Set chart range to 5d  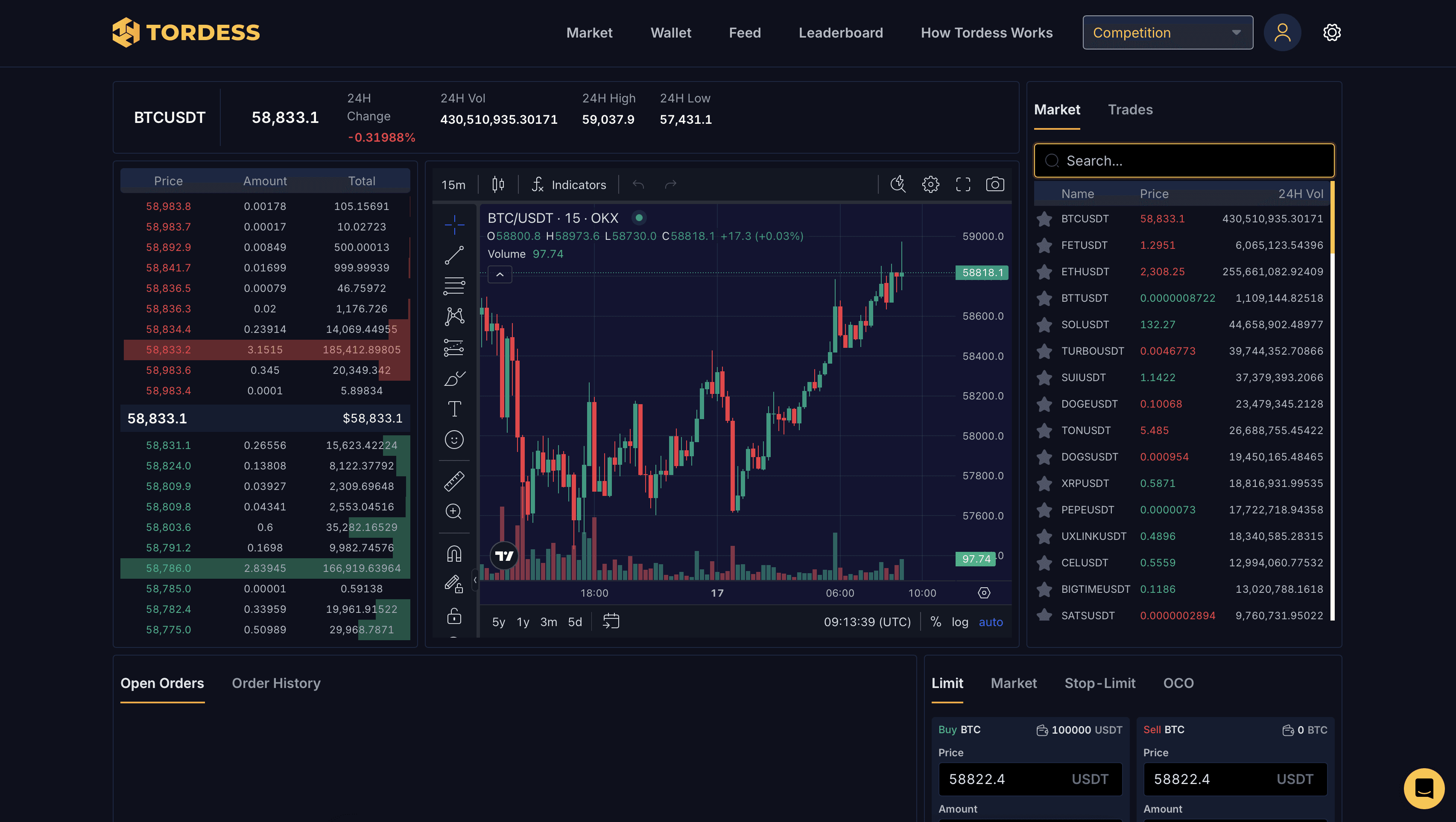point(575,622)
